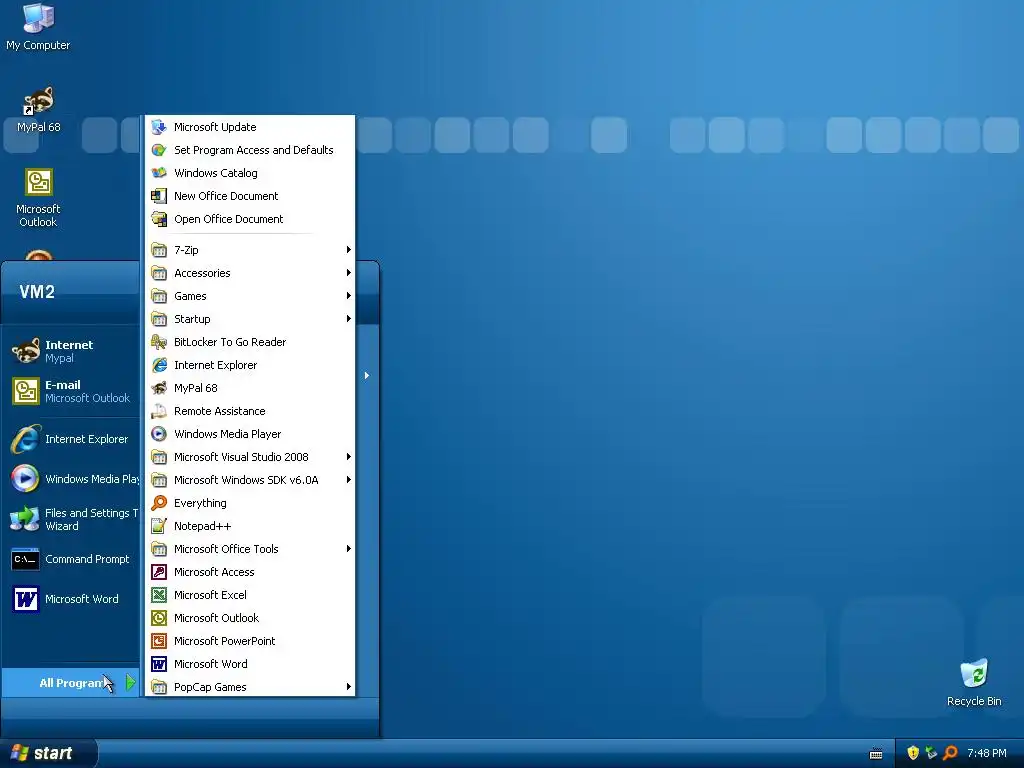Open Microsoft Word in Start menu left pane
Viewport: 1024px width, 768px height.
(72, 599)
